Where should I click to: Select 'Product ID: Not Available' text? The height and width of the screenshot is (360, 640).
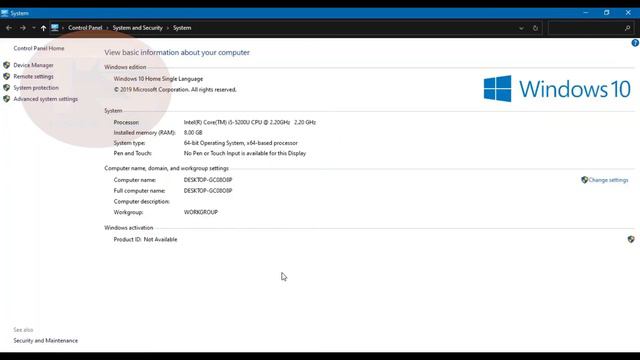pyautogui.click(x=145, y=240)
